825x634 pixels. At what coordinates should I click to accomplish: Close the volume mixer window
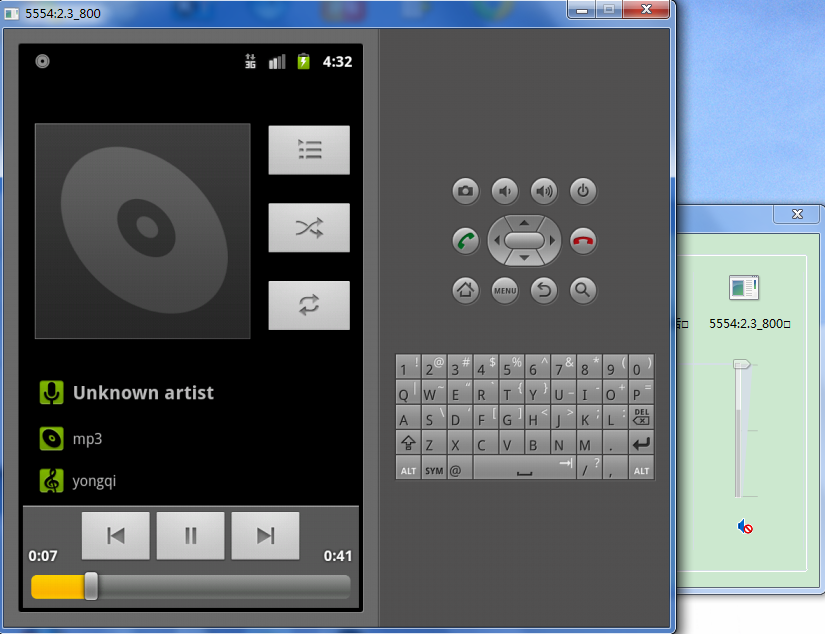pos(797,214)
